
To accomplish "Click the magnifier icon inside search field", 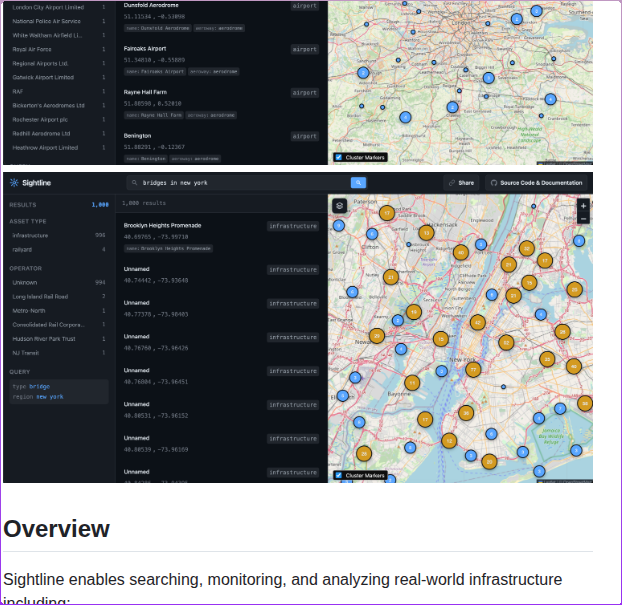I will tap(134, 182).
